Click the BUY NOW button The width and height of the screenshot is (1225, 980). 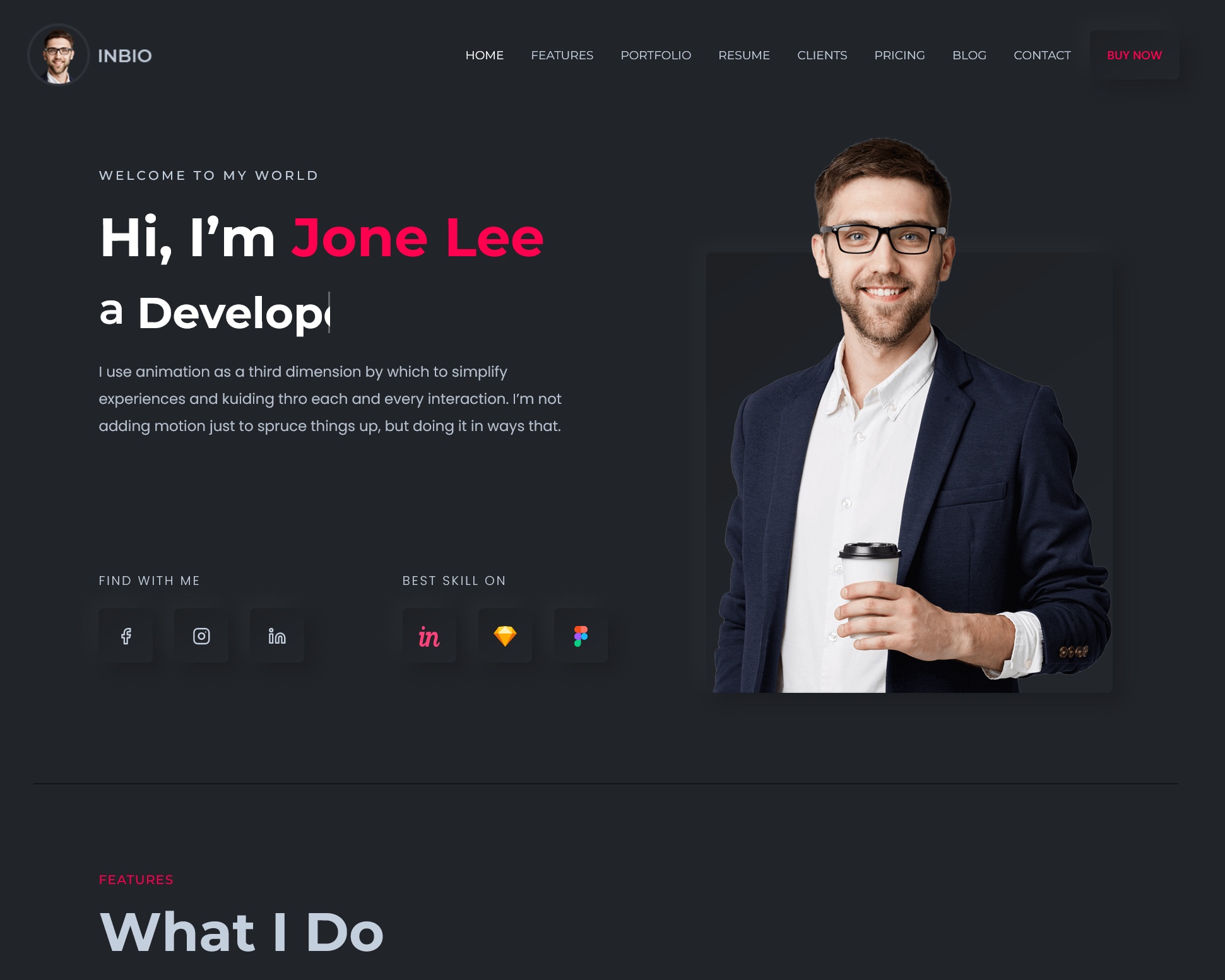point(1134,55)
